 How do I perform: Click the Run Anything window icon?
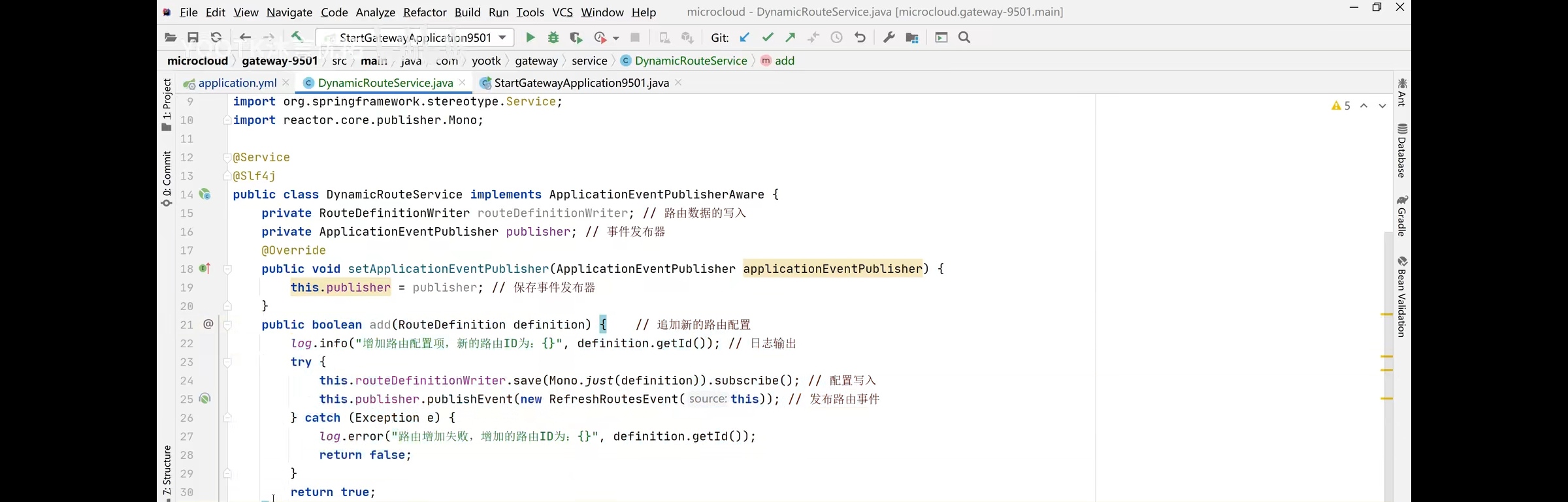941,38
